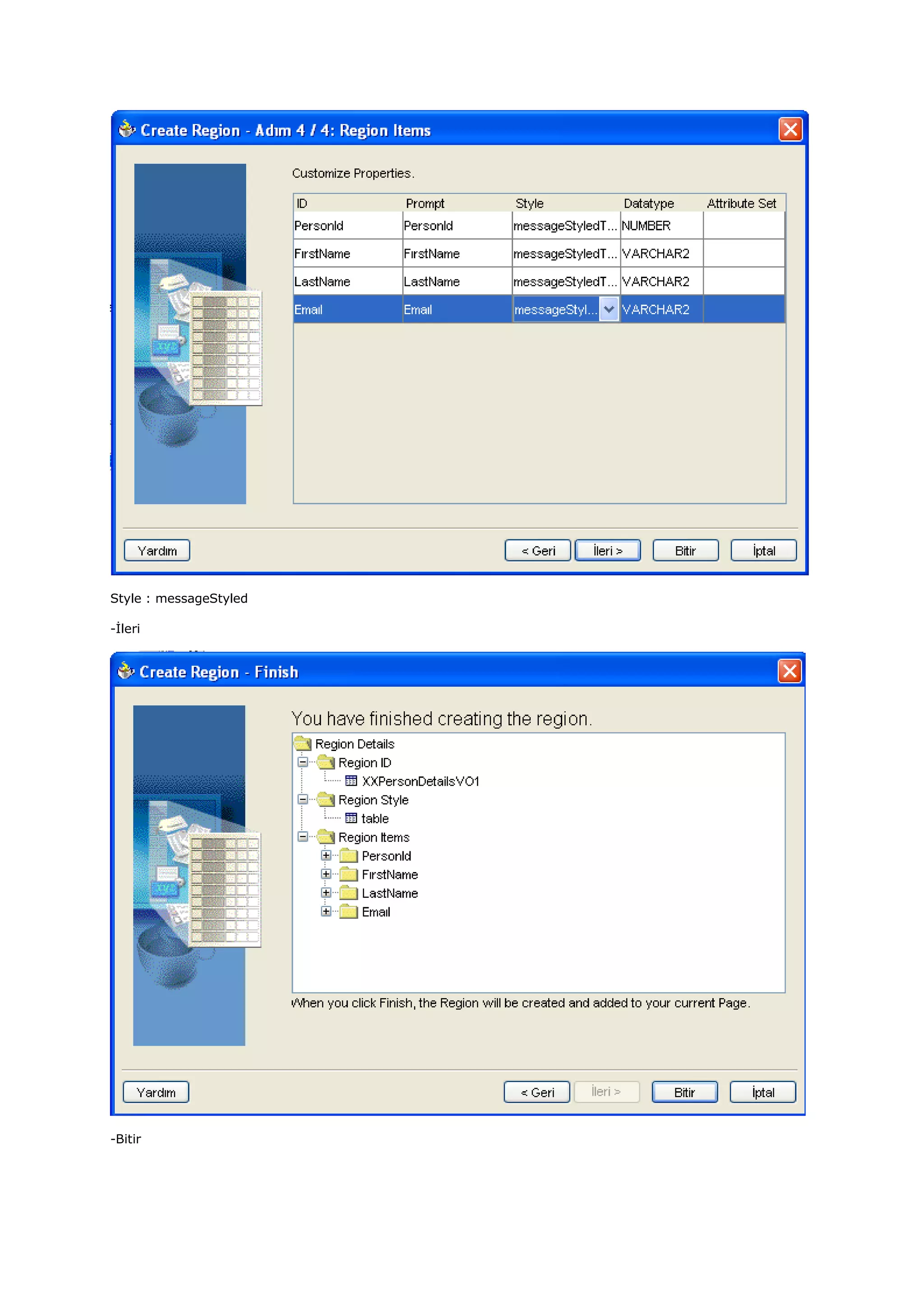Collapse the Region ID tree node
This screenshot has height=1308, width=924.
(303, 762)
